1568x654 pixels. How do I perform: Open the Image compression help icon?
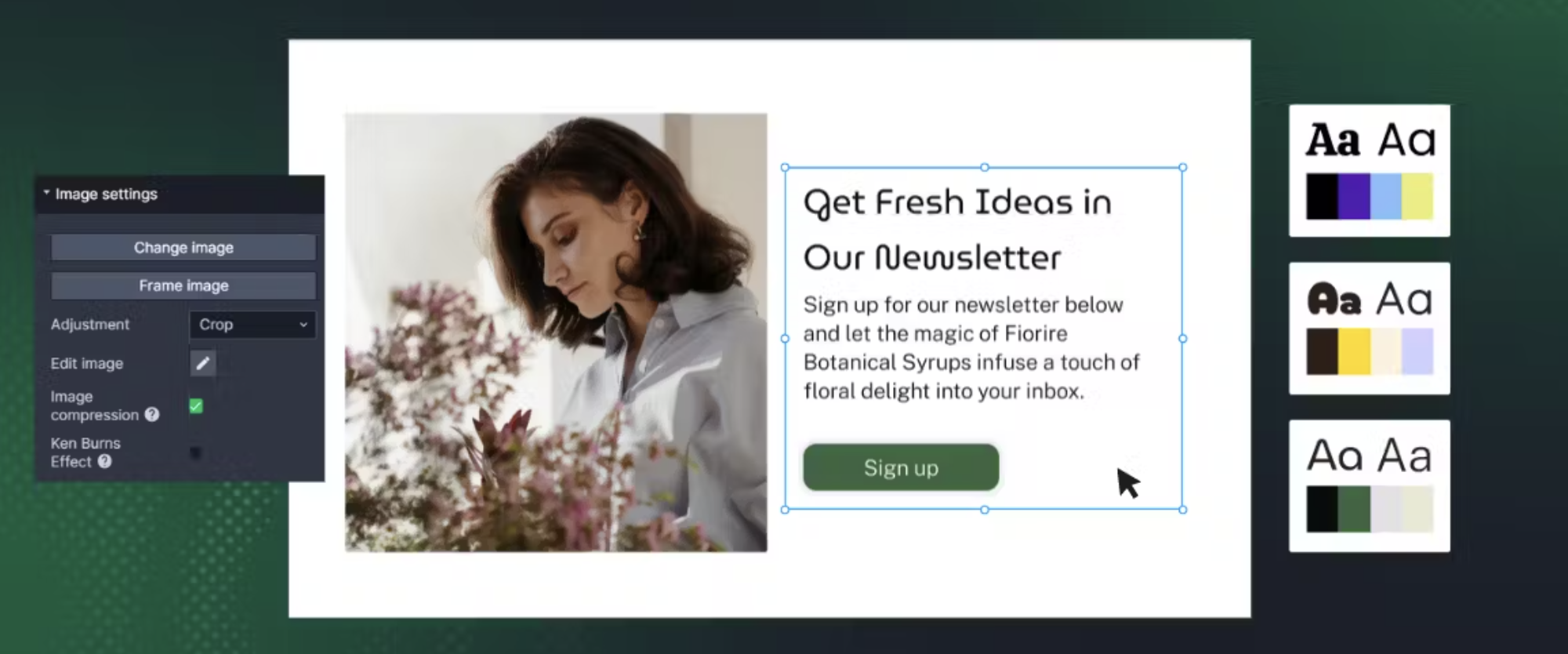[152, 415]
